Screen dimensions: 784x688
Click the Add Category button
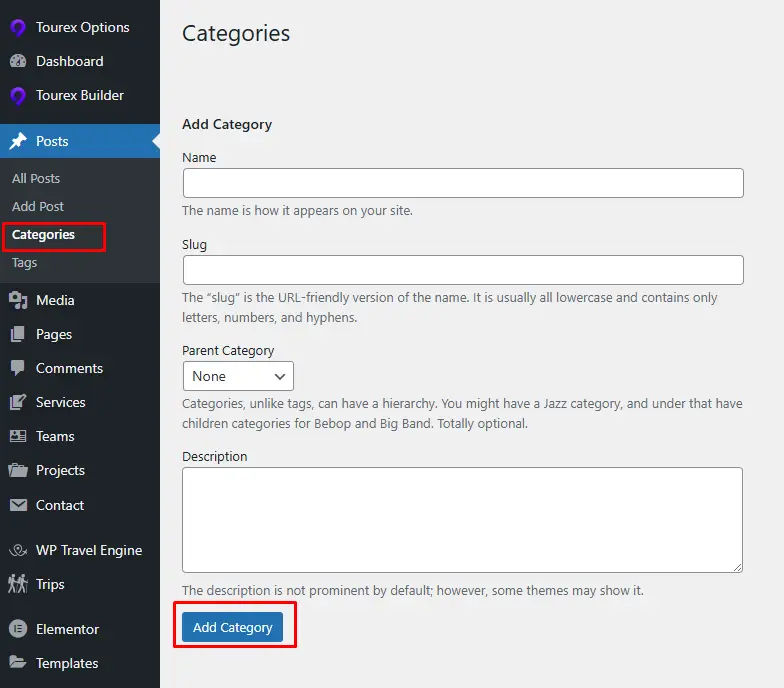click(x=232, y=627)
